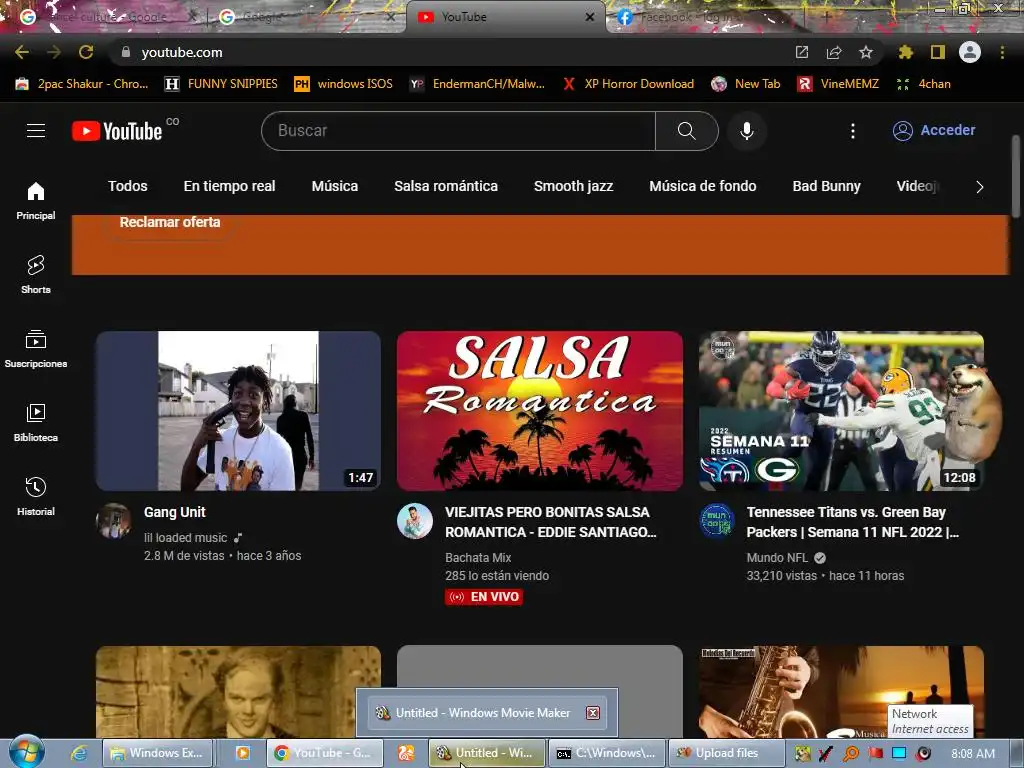Open the Bachata Mix channel avatar
The height and width of the screenshot is (768, 1024).
coord(415,520)
